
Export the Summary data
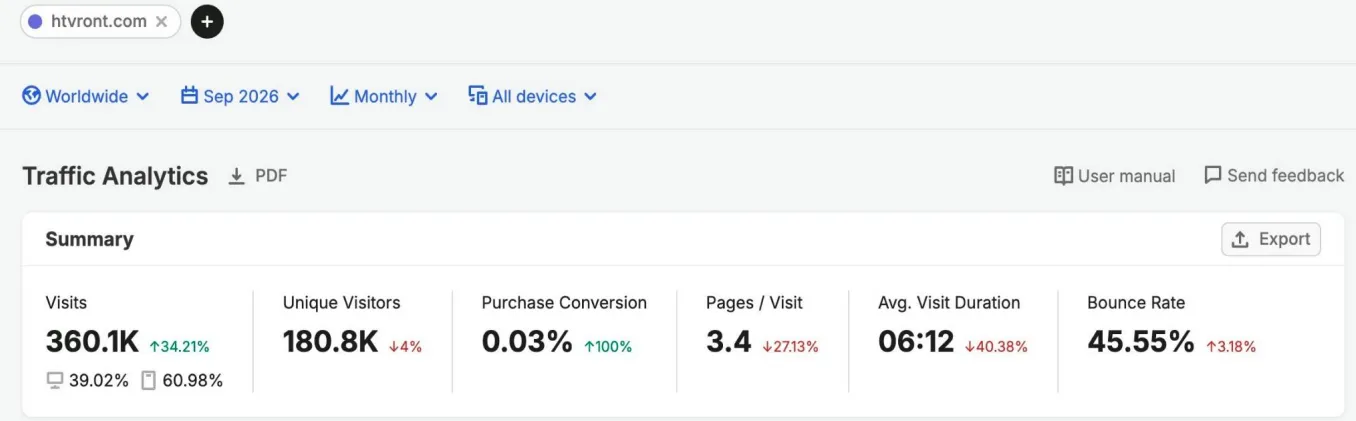1271,239
